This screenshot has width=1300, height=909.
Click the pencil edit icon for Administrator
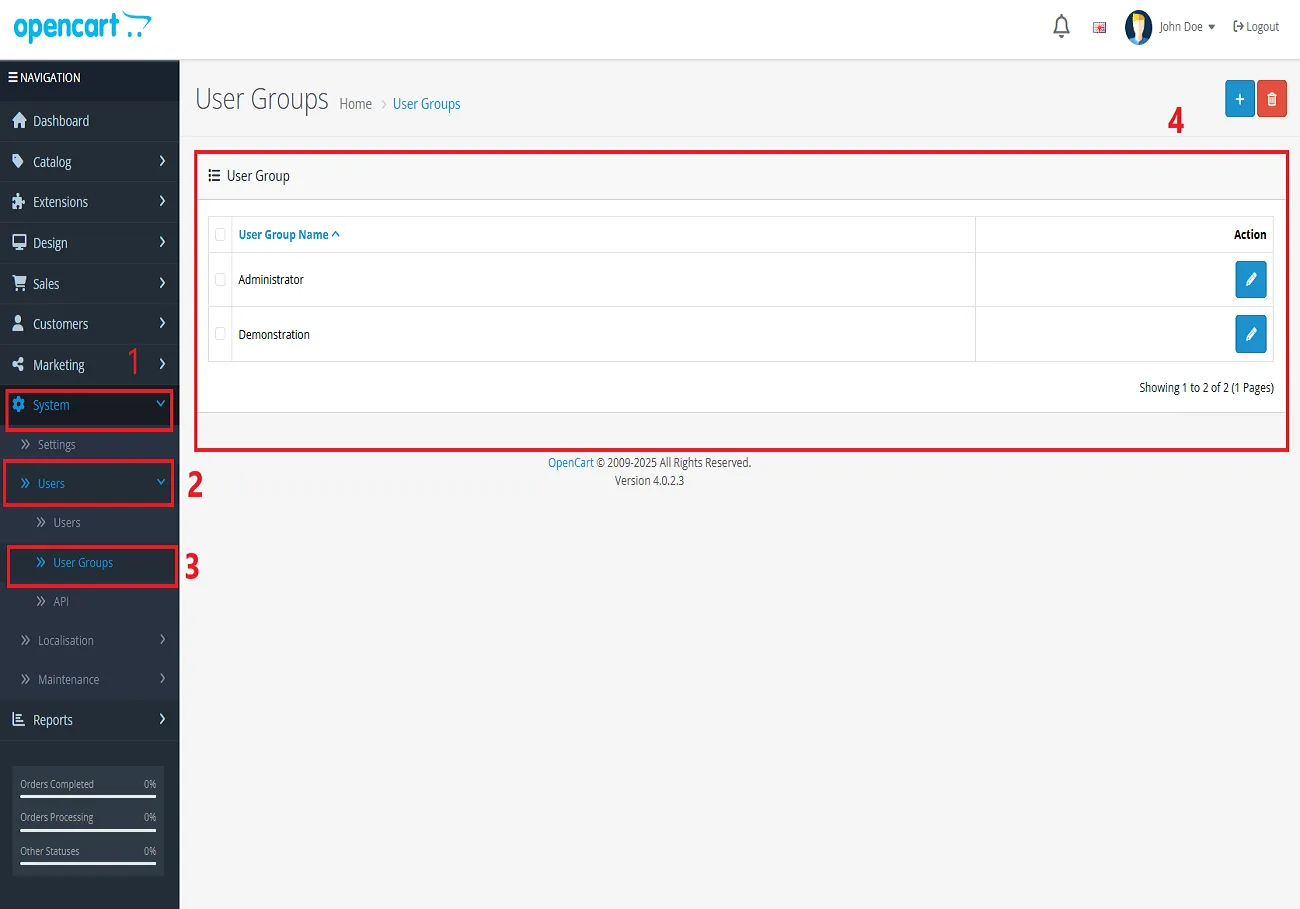point(1250,280)
